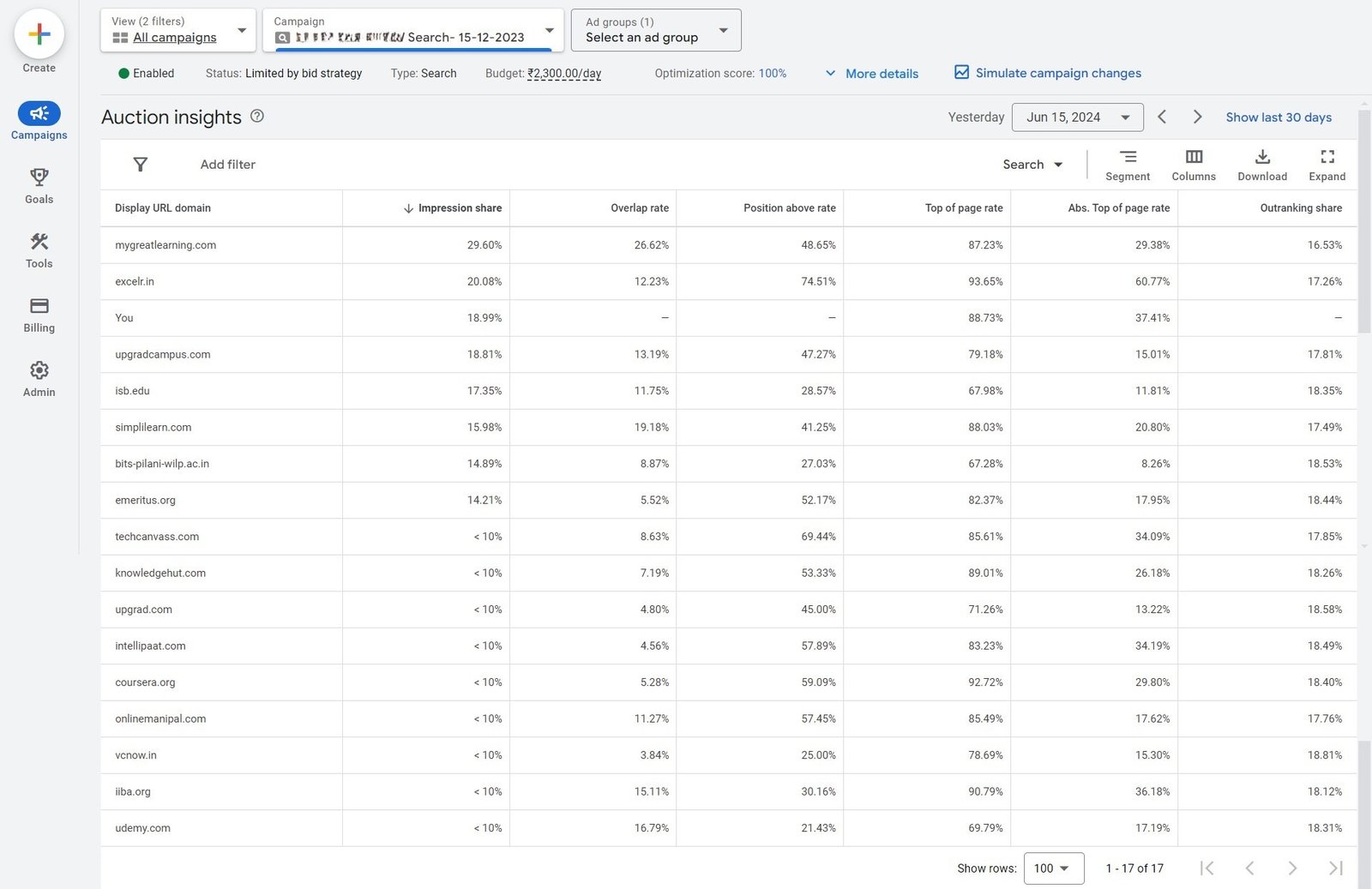Open the Goals trophy icon
The height and width of the screenshot is (889, 1372).
39,177
